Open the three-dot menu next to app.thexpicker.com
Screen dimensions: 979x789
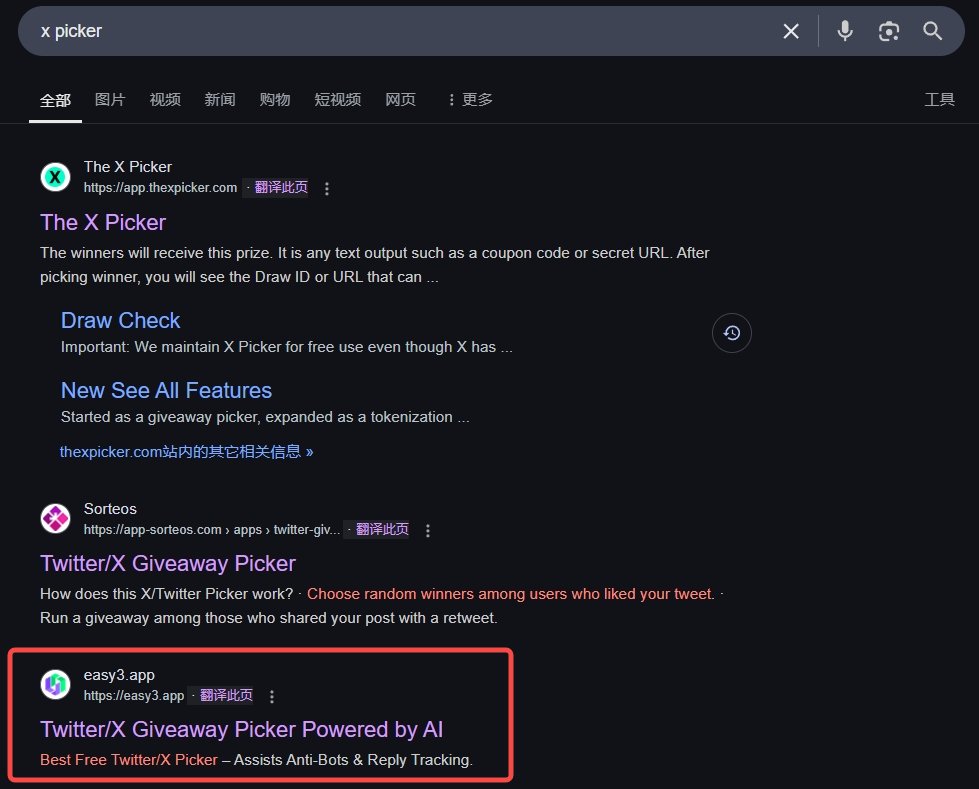pyautogui.click(x=327, y=189)
